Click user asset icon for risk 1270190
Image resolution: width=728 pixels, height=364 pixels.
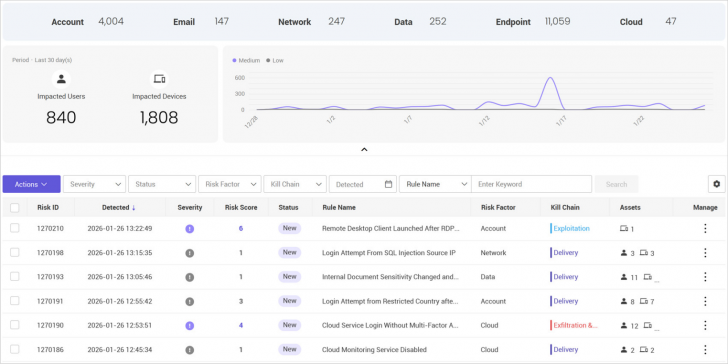pos(624,325)
